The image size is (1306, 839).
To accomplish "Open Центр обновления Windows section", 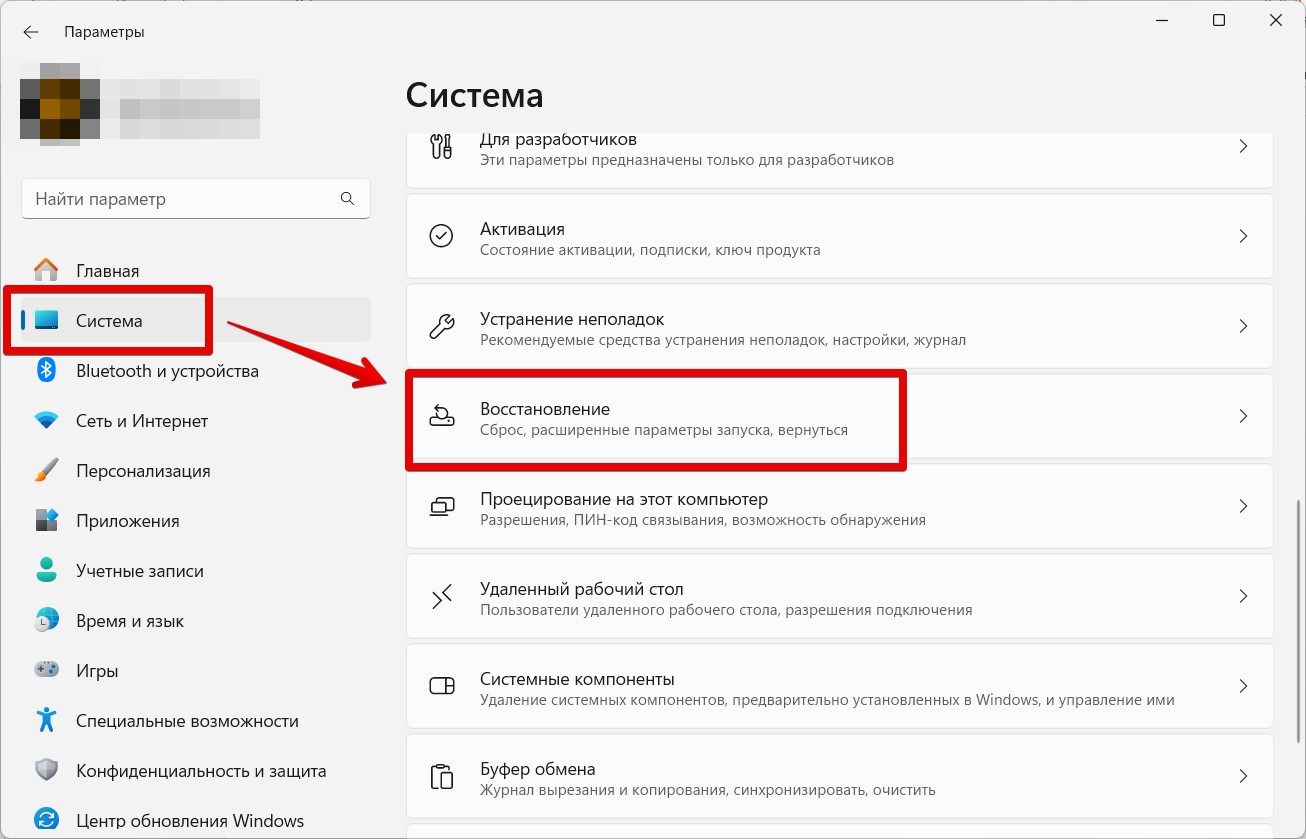I will tap(195, 820).
